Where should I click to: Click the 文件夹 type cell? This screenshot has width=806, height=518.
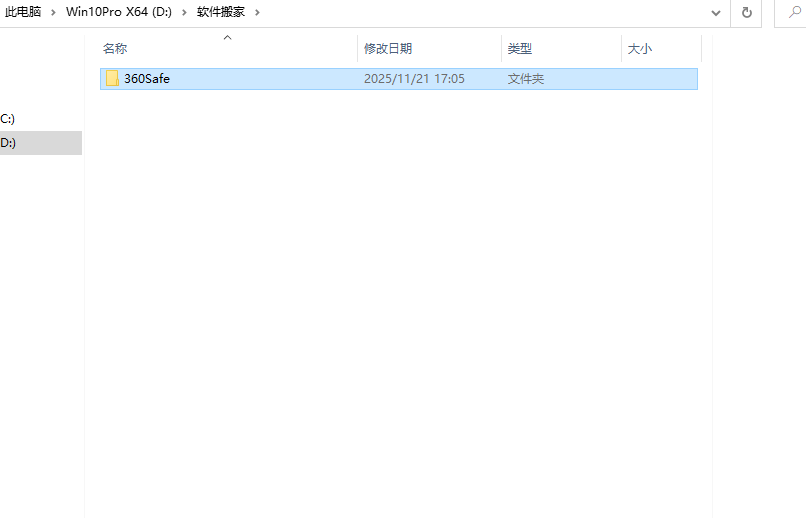tap(526, 79)
